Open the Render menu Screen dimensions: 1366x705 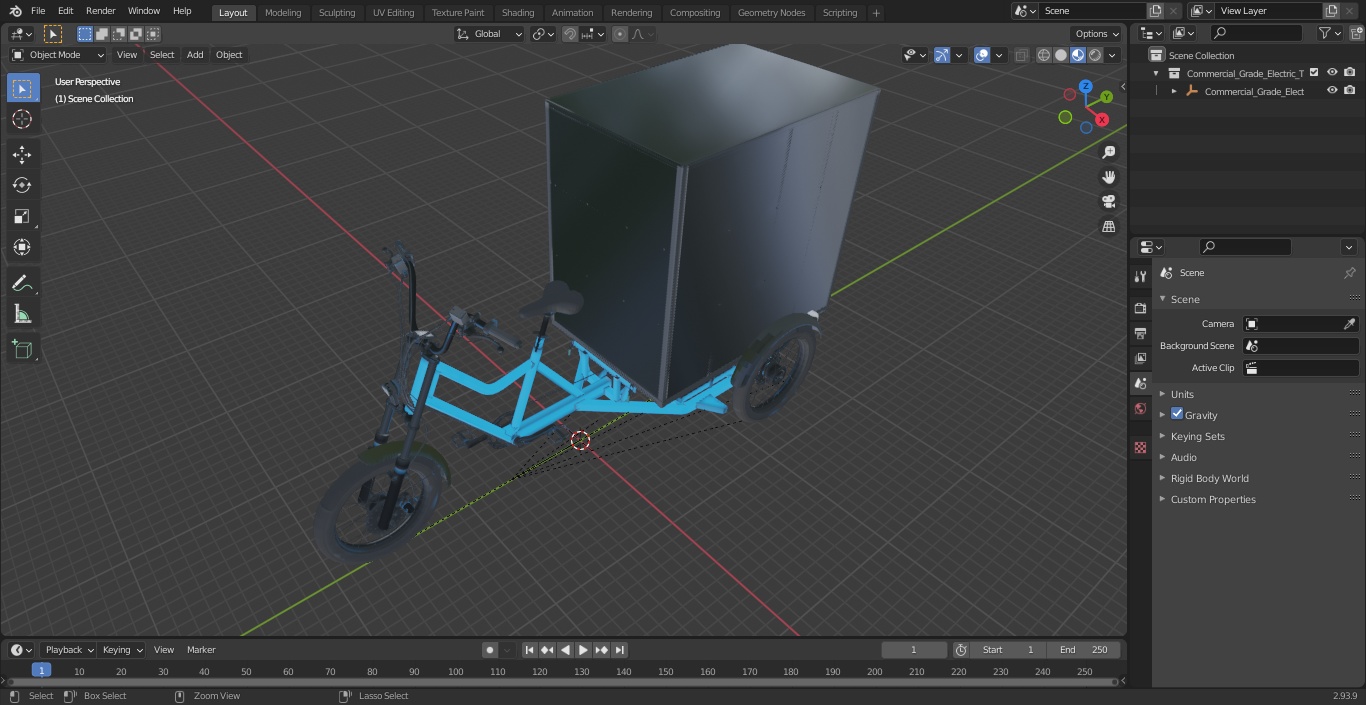[x=100, y=11]
